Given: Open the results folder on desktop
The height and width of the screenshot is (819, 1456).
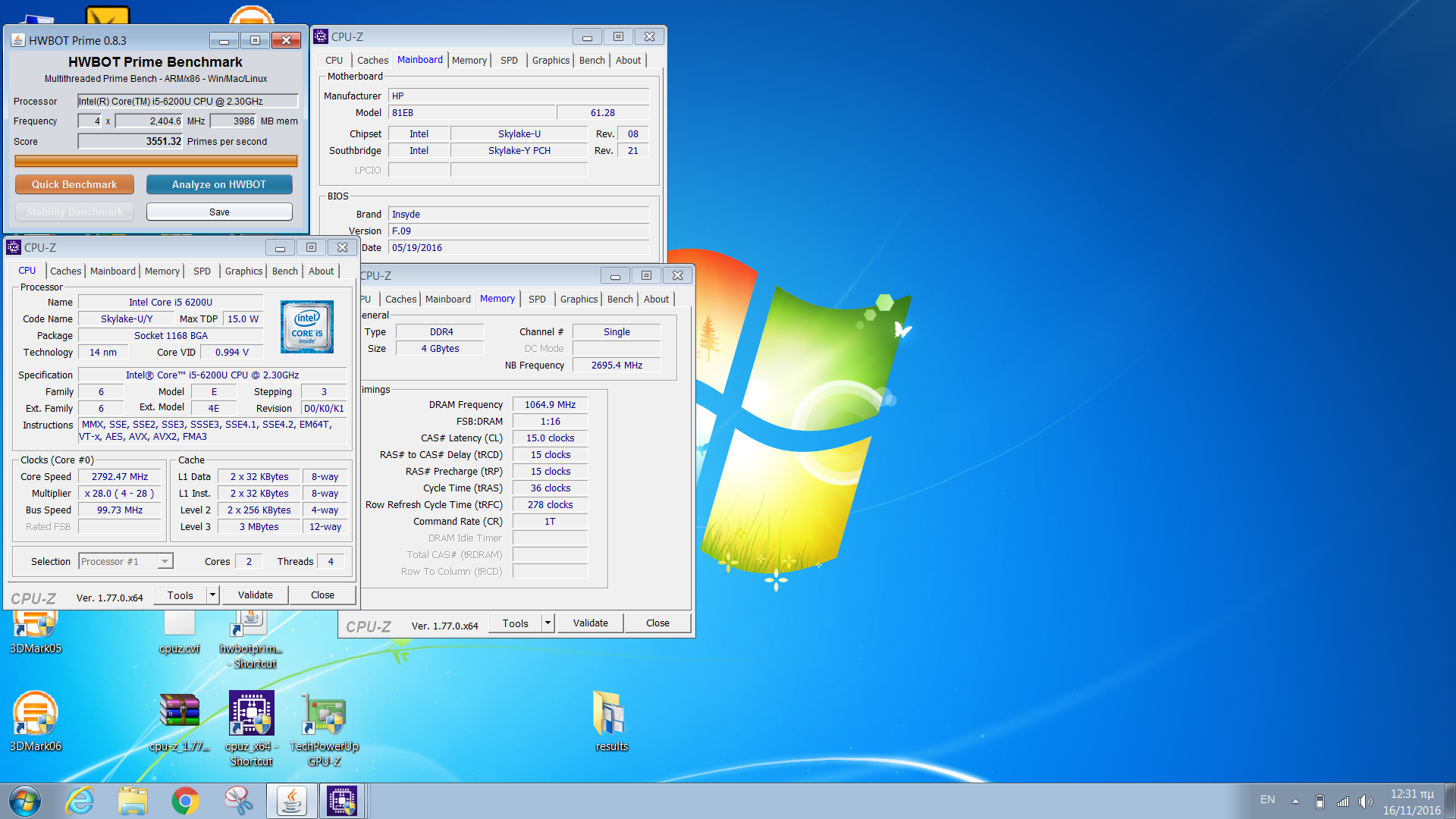Looking at the screenshot, I should (611, 721).
